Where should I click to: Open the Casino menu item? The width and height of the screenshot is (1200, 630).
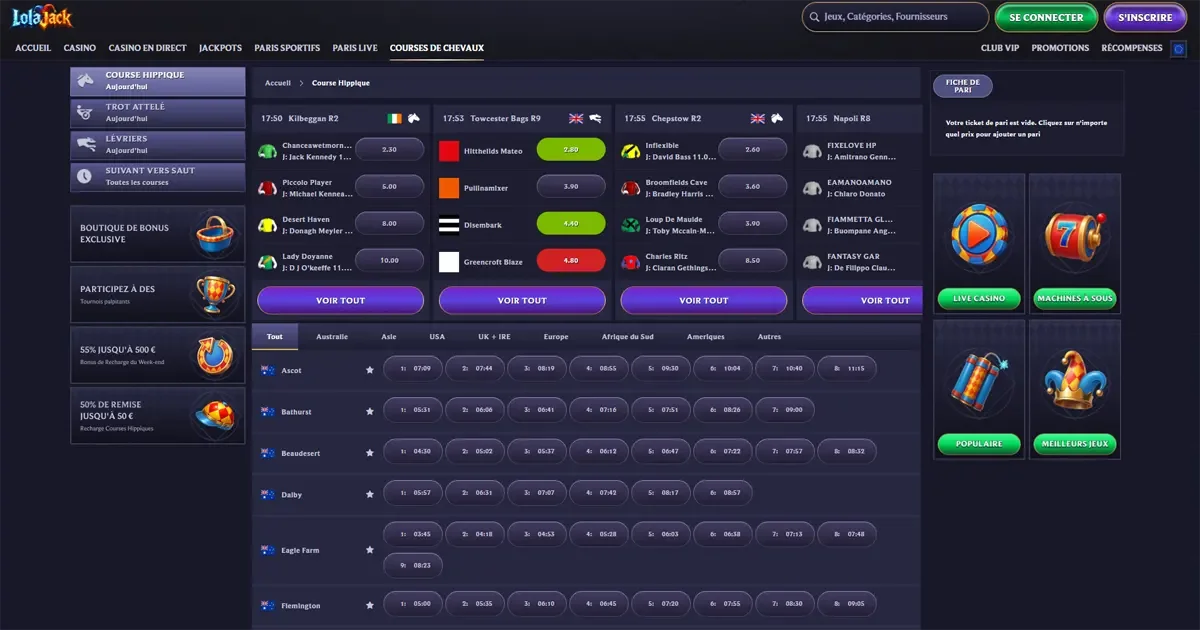(80, 48)
